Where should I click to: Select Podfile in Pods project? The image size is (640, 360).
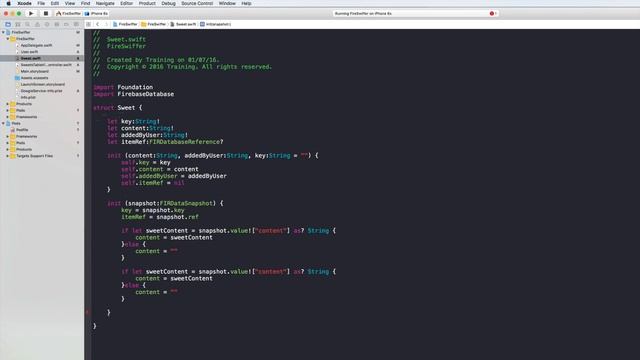[x=22, y=130]
